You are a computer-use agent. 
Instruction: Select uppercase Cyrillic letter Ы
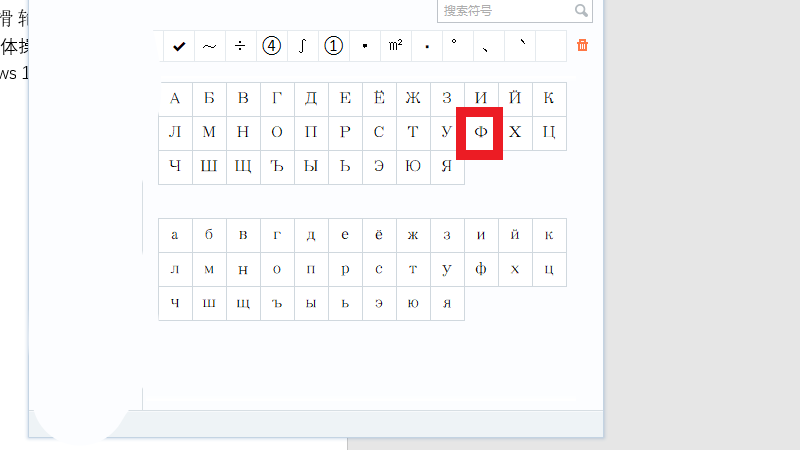(311, 167)
